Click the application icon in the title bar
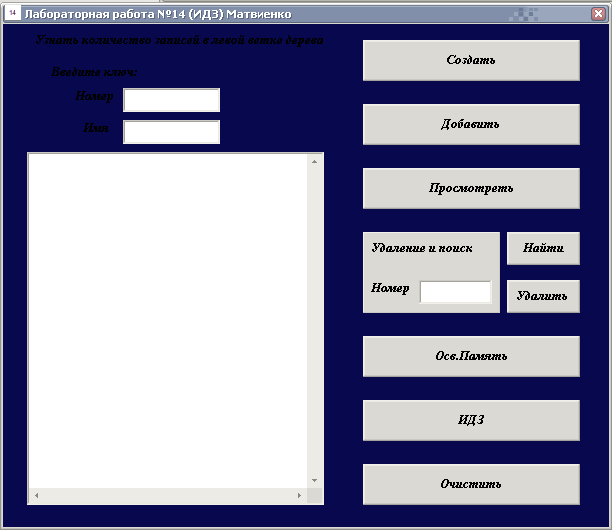This screenshot has width=612, height=530. click(12, 13)
